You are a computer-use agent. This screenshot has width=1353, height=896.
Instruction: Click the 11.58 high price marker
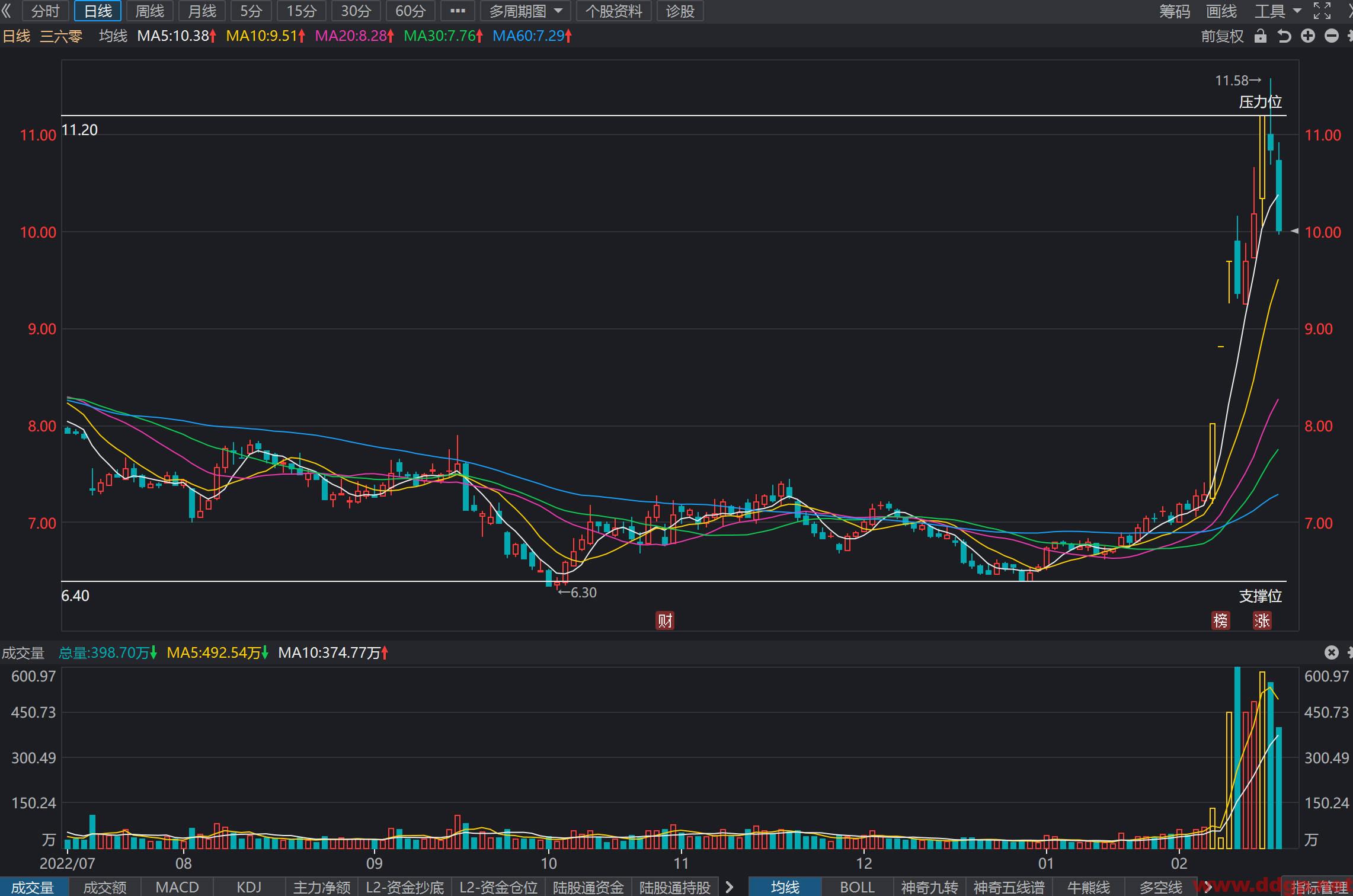[1238, 81]
